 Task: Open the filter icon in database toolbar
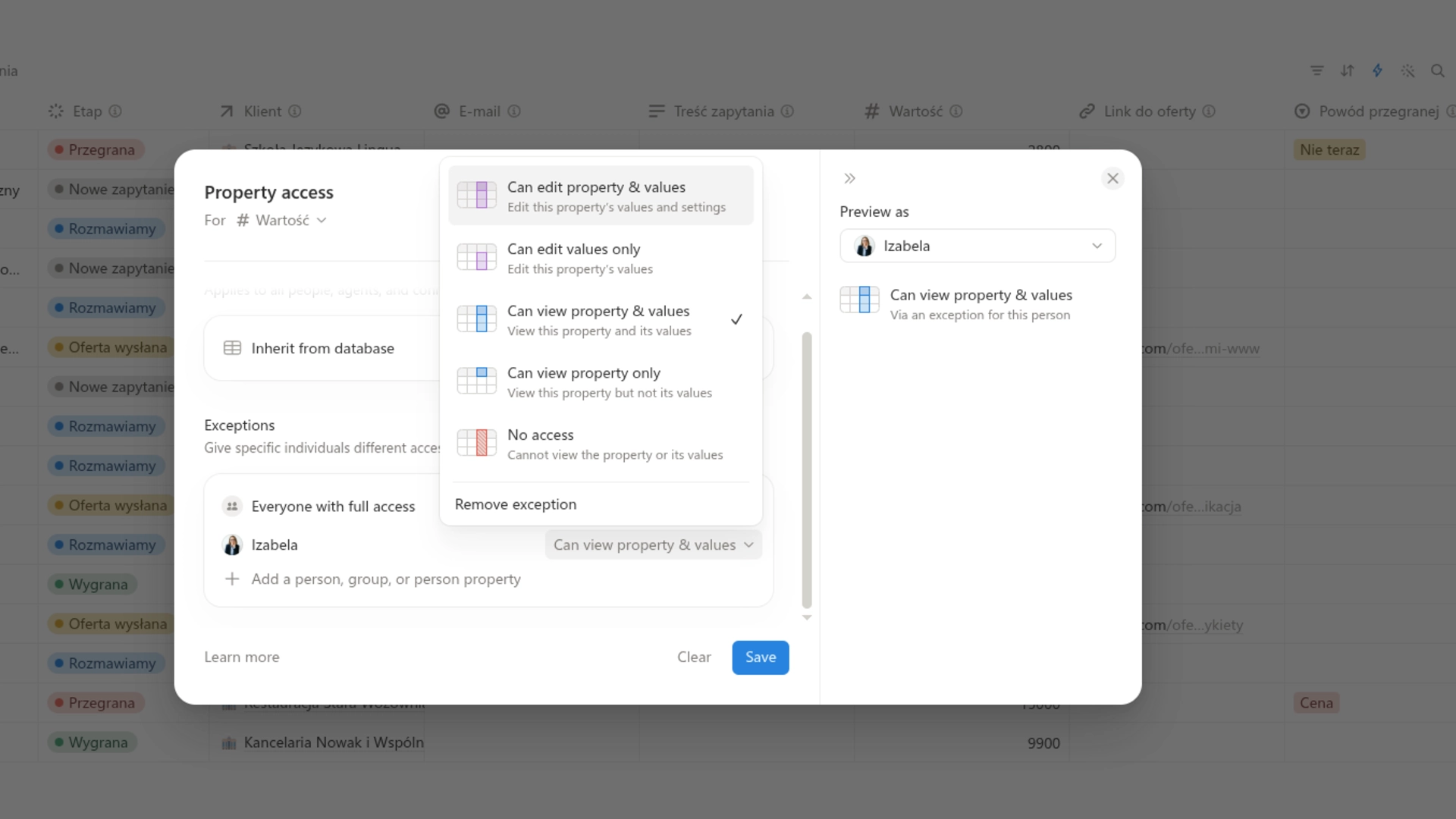[x=1316, y=71]
